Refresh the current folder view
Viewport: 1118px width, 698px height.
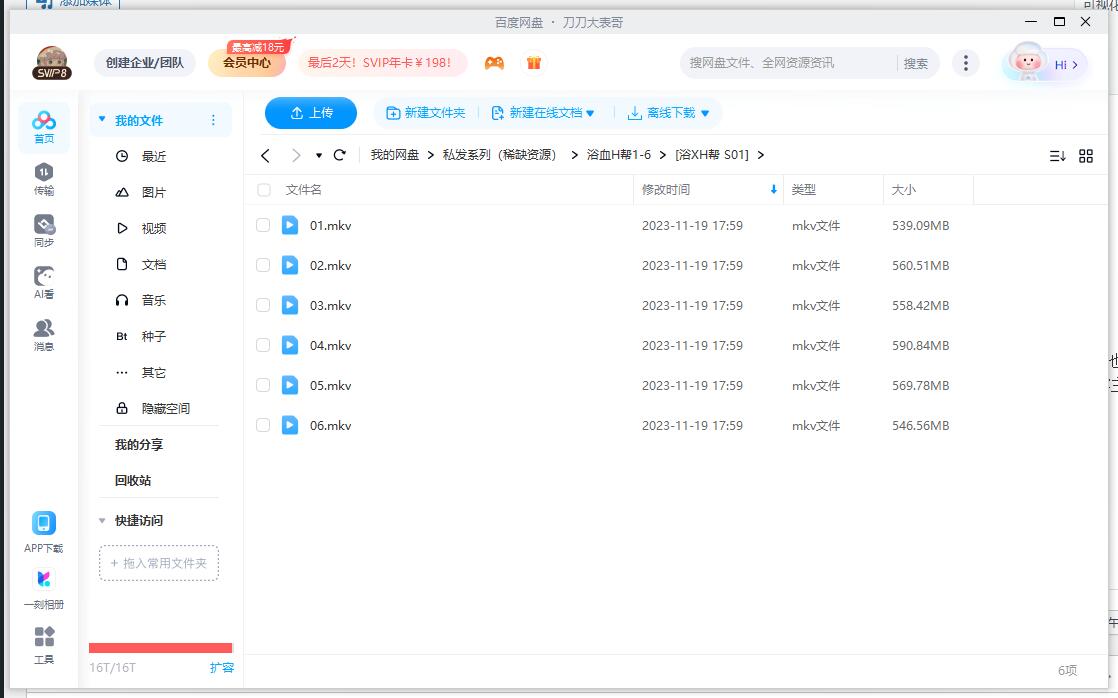pyautogui.click(x=339, y=155)
